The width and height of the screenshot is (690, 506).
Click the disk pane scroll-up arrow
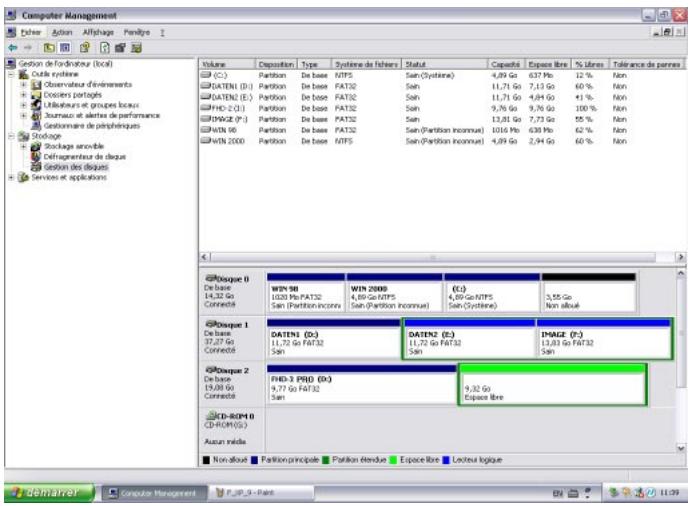pyautogui.click(x=681, y=273)
